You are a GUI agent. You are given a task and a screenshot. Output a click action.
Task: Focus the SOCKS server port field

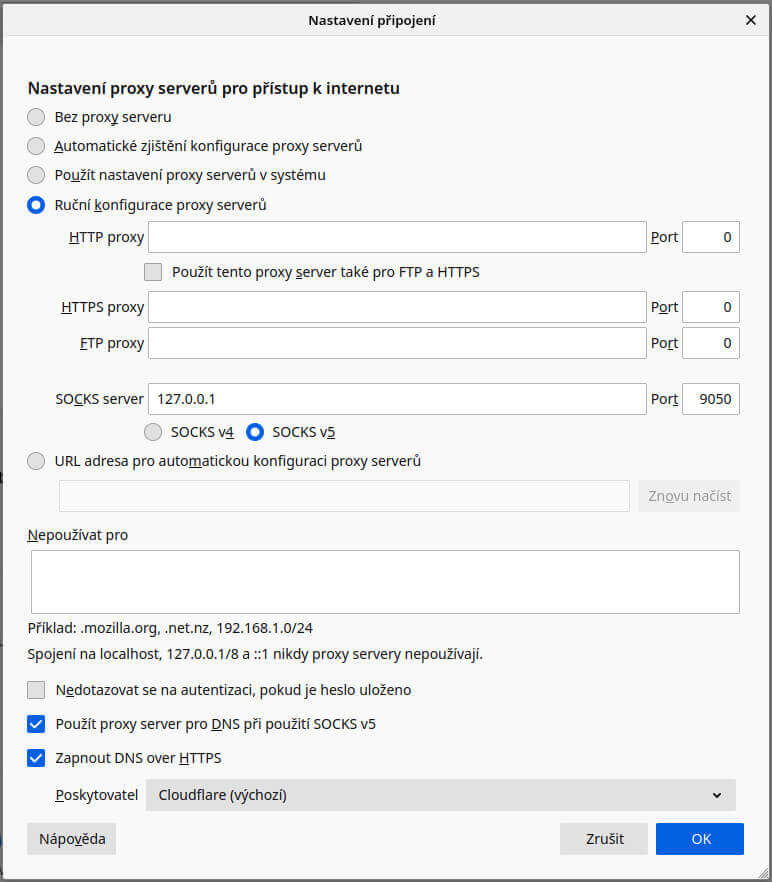710,398
